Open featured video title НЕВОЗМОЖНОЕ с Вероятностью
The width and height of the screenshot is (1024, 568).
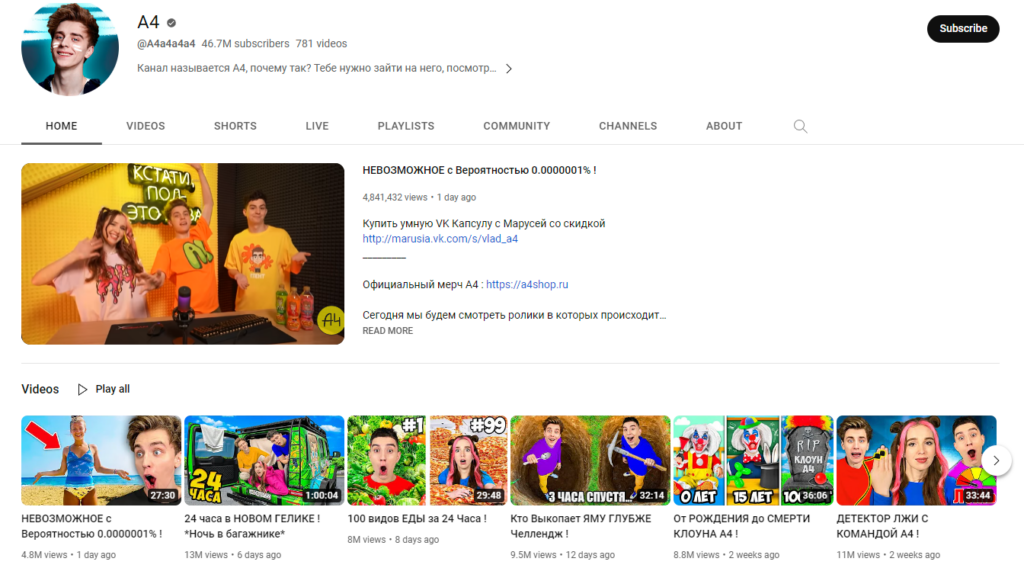click(x=479, y=170)
